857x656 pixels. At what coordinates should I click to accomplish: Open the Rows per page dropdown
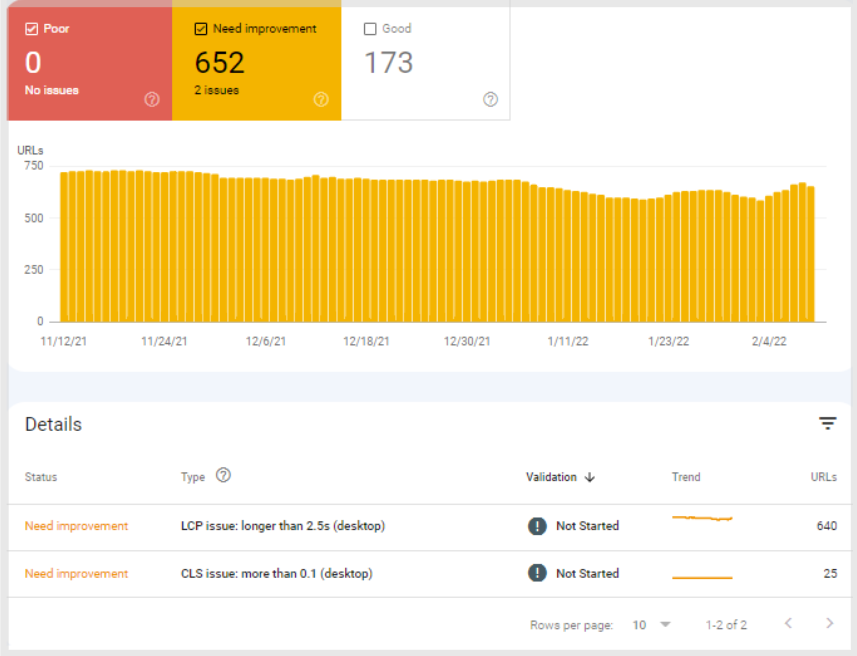click(x=652, y=625)
